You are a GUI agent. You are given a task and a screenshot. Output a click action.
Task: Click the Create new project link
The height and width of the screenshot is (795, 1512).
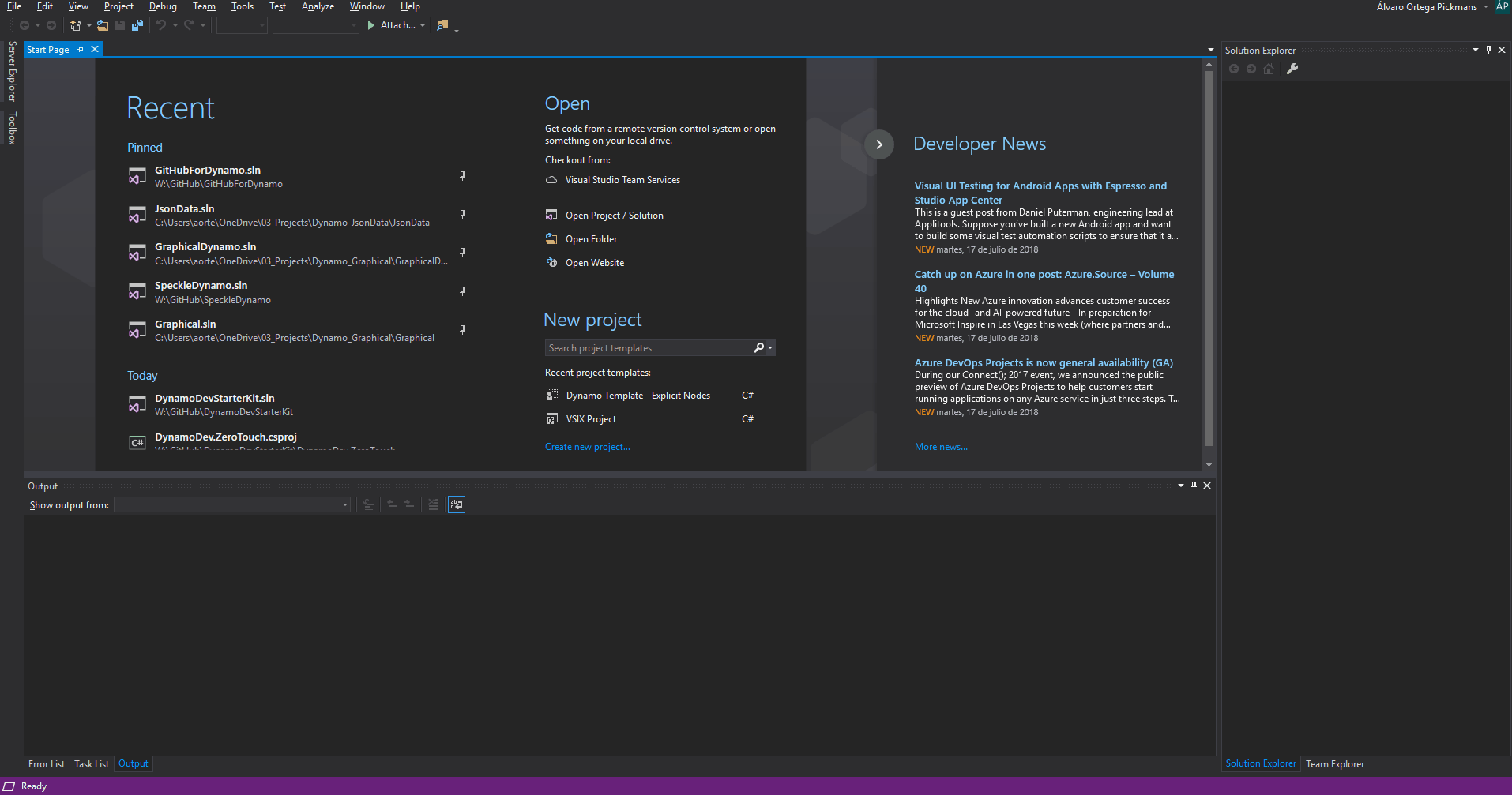[588, 447]
